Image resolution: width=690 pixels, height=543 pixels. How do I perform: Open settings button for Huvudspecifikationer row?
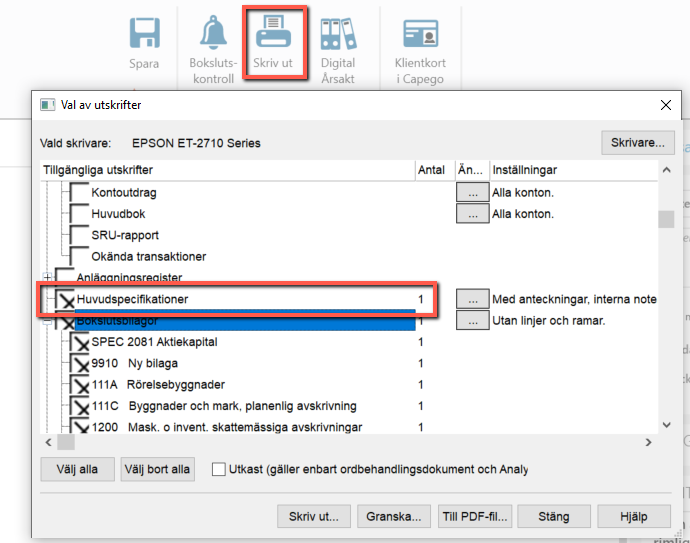tap(473, 299)
